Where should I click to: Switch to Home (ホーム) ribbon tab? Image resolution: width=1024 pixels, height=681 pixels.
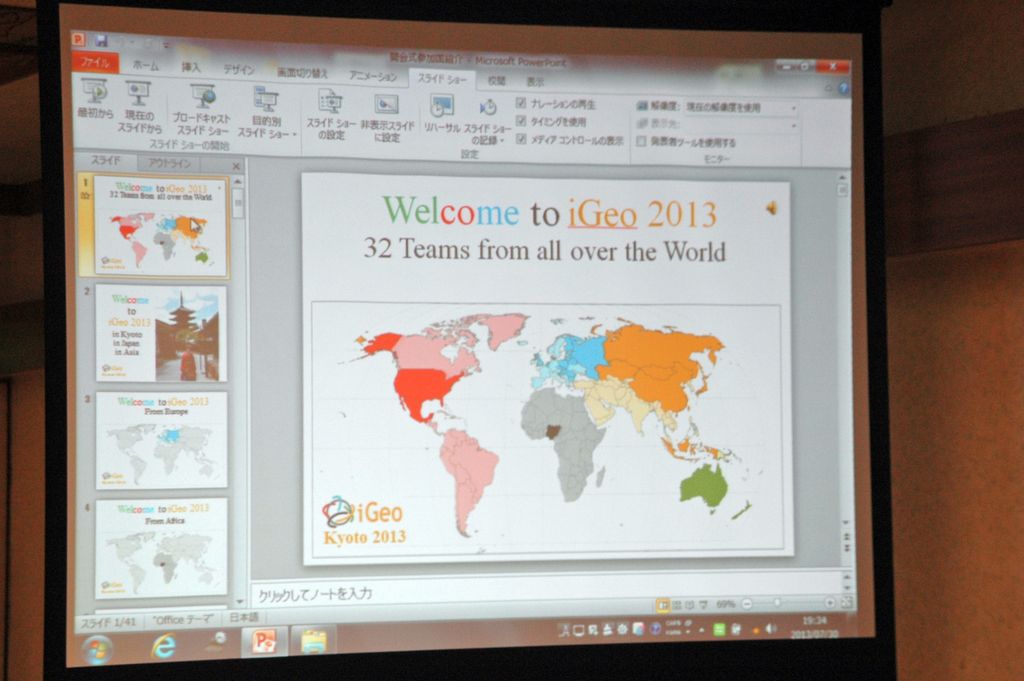(145, 65)
